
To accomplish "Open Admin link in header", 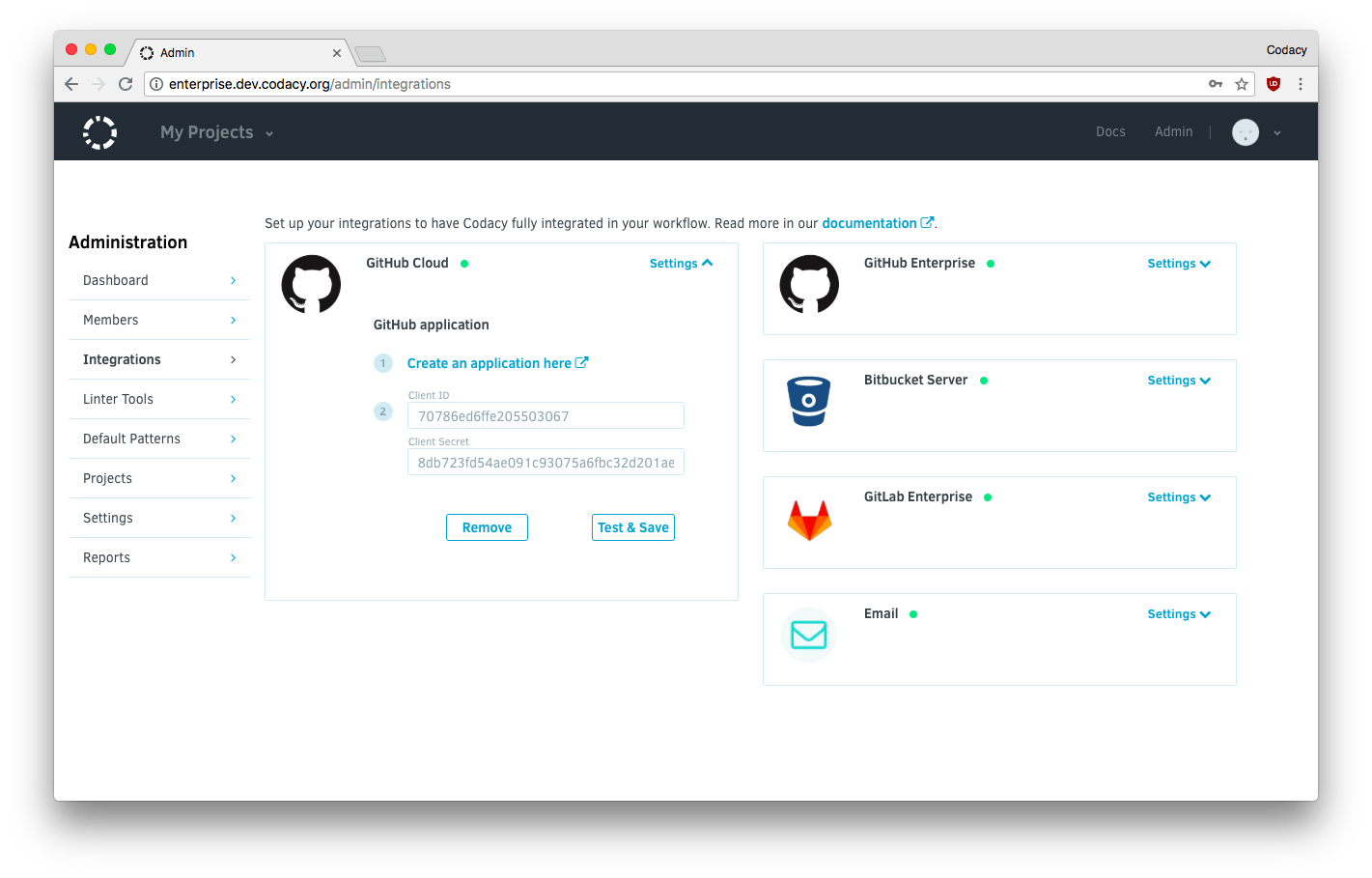I will [1173, 132].
